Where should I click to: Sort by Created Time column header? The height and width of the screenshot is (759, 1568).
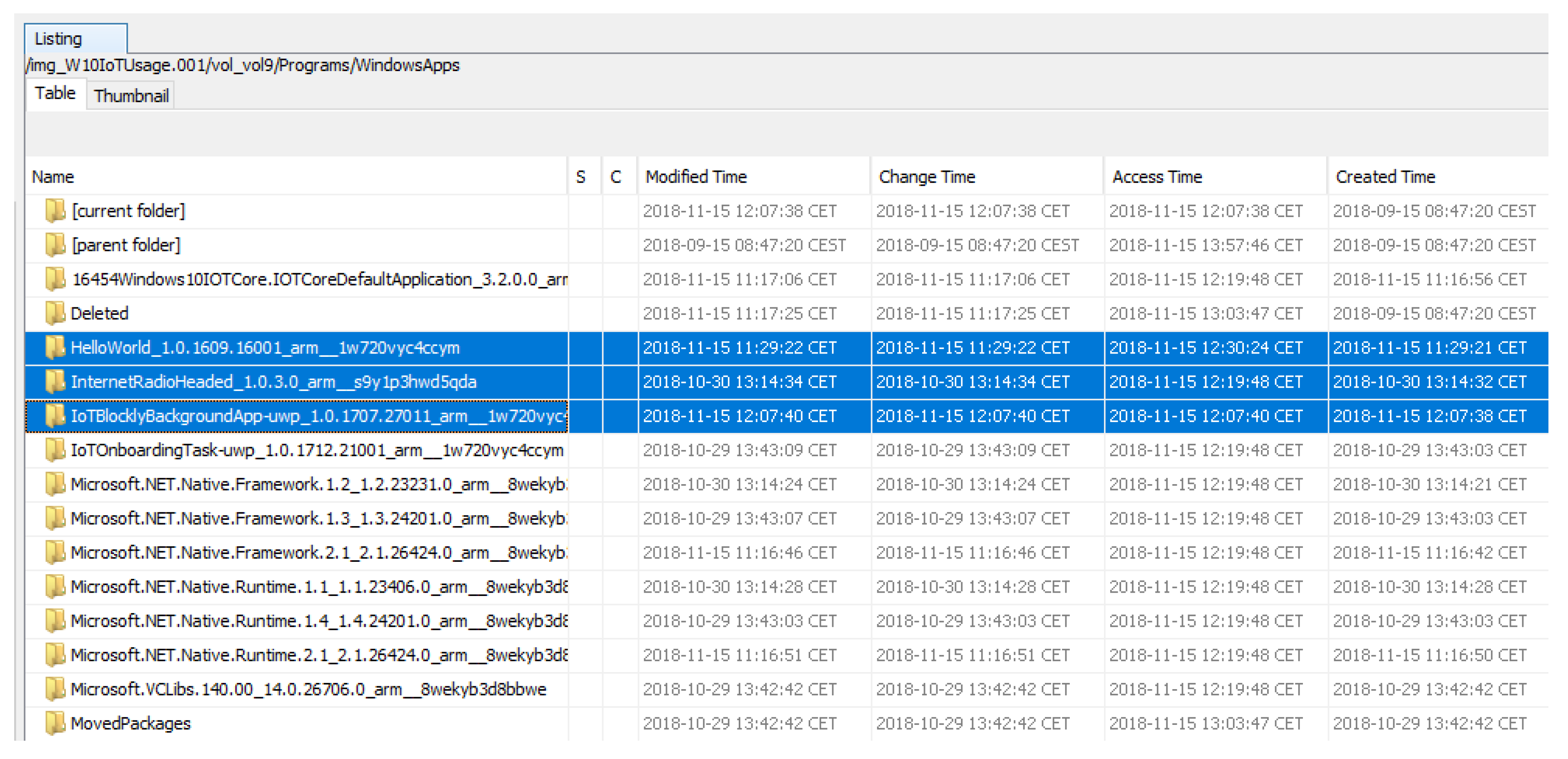pyautogui.click(x=1385, y=177)
